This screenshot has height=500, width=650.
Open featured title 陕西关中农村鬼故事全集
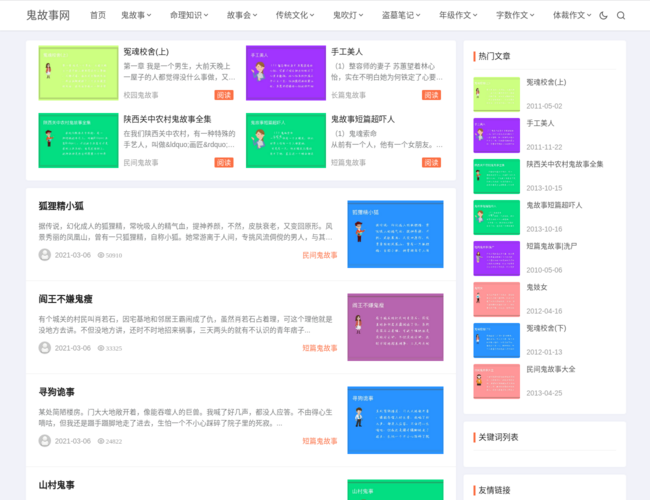click(x=167, y=119)
